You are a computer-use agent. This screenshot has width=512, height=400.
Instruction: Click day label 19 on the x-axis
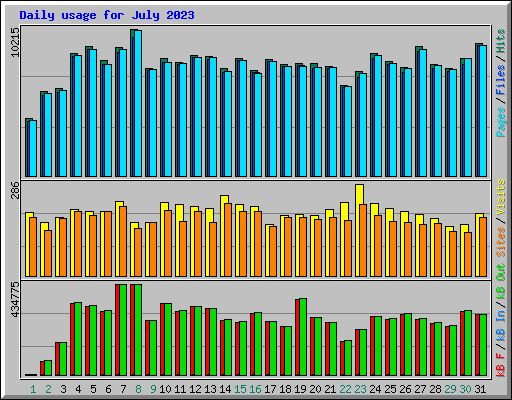300,389
